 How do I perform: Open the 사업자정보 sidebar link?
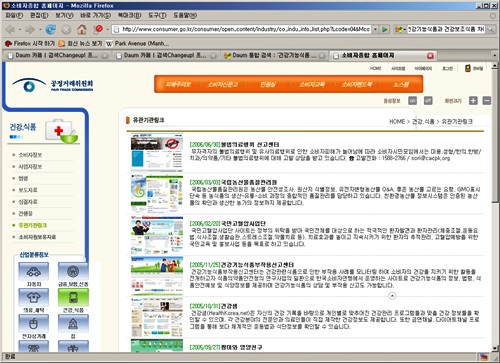point(30,167)
